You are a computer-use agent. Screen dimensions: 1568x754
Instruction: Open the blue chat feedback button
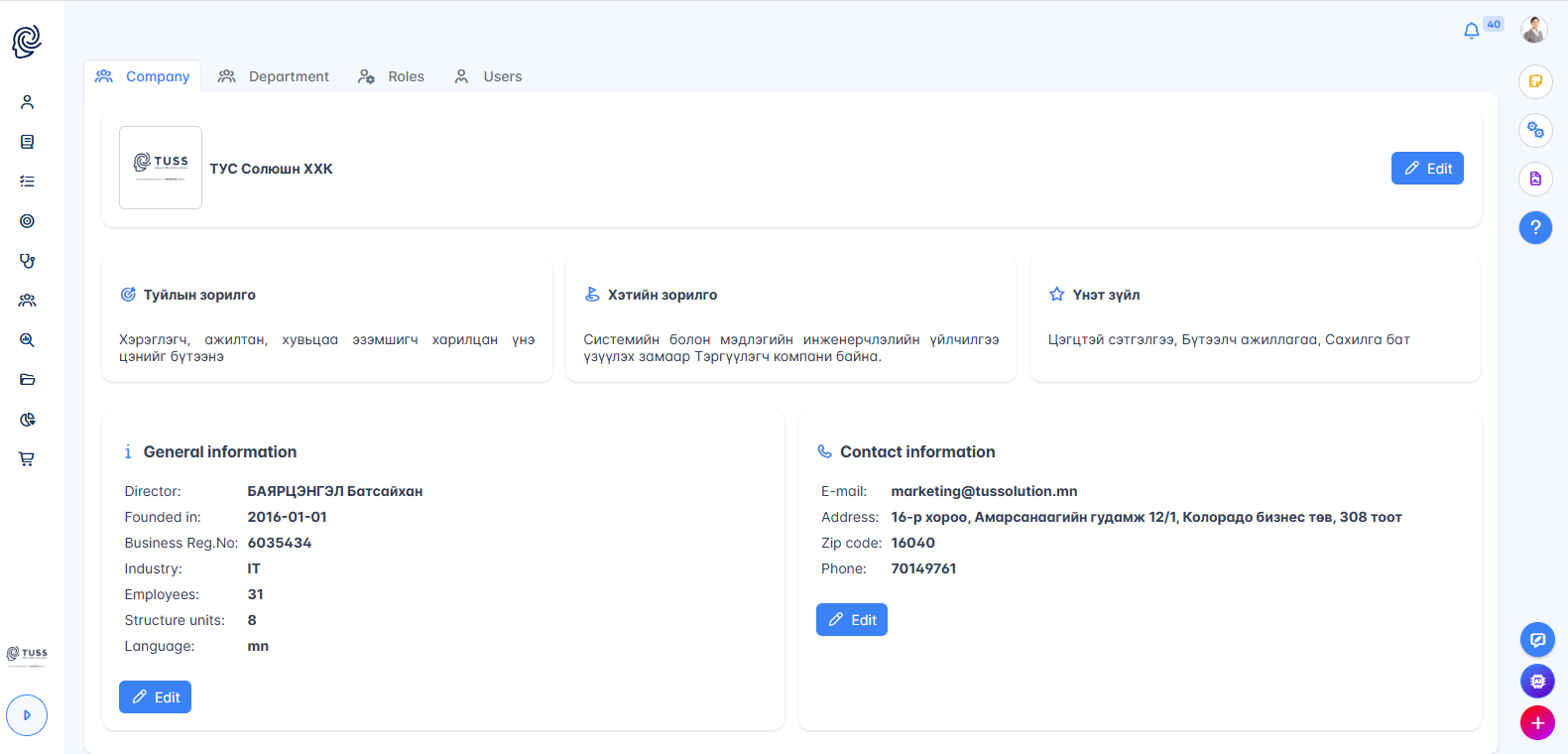click(1537, 640)
